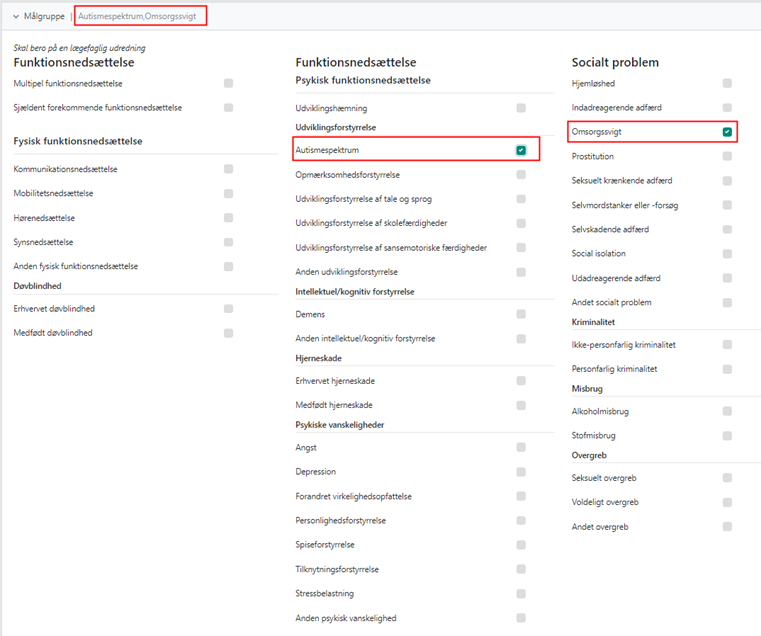Click the Autismespektrum,Omsorgssvigt summary text
Viewport: 761px width, 636px height.
140,16
